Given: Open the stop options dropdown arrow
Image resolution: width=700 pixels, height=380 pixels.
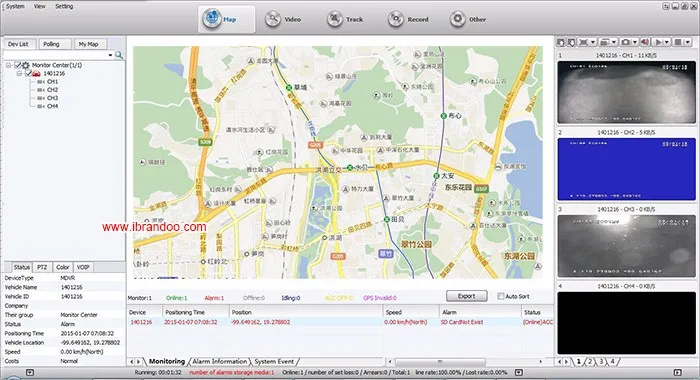Looking at the screenshot, I should pyautogui.click(x=688, y=42).
